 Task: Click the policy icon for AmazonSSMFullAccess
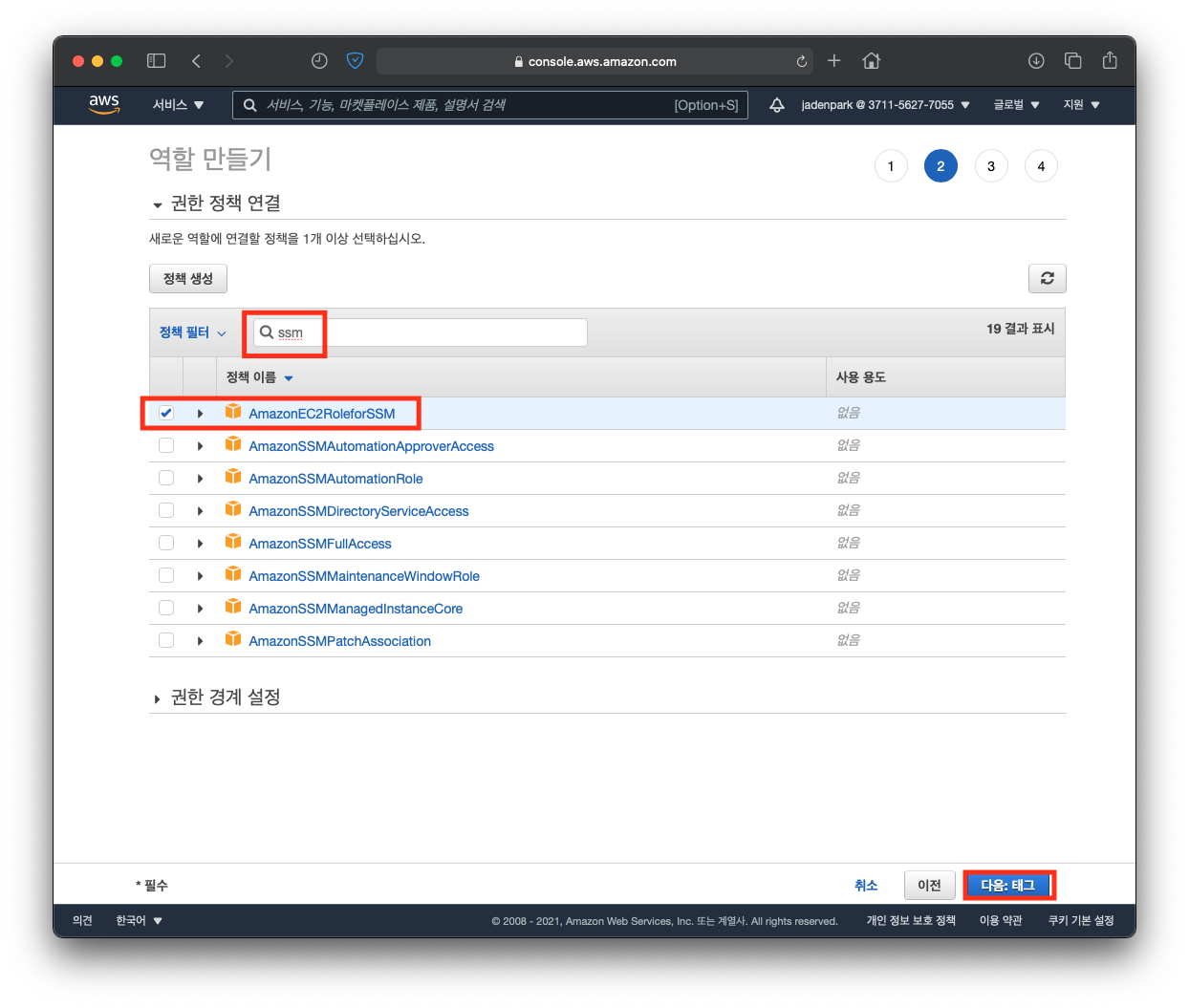point(233,542)
